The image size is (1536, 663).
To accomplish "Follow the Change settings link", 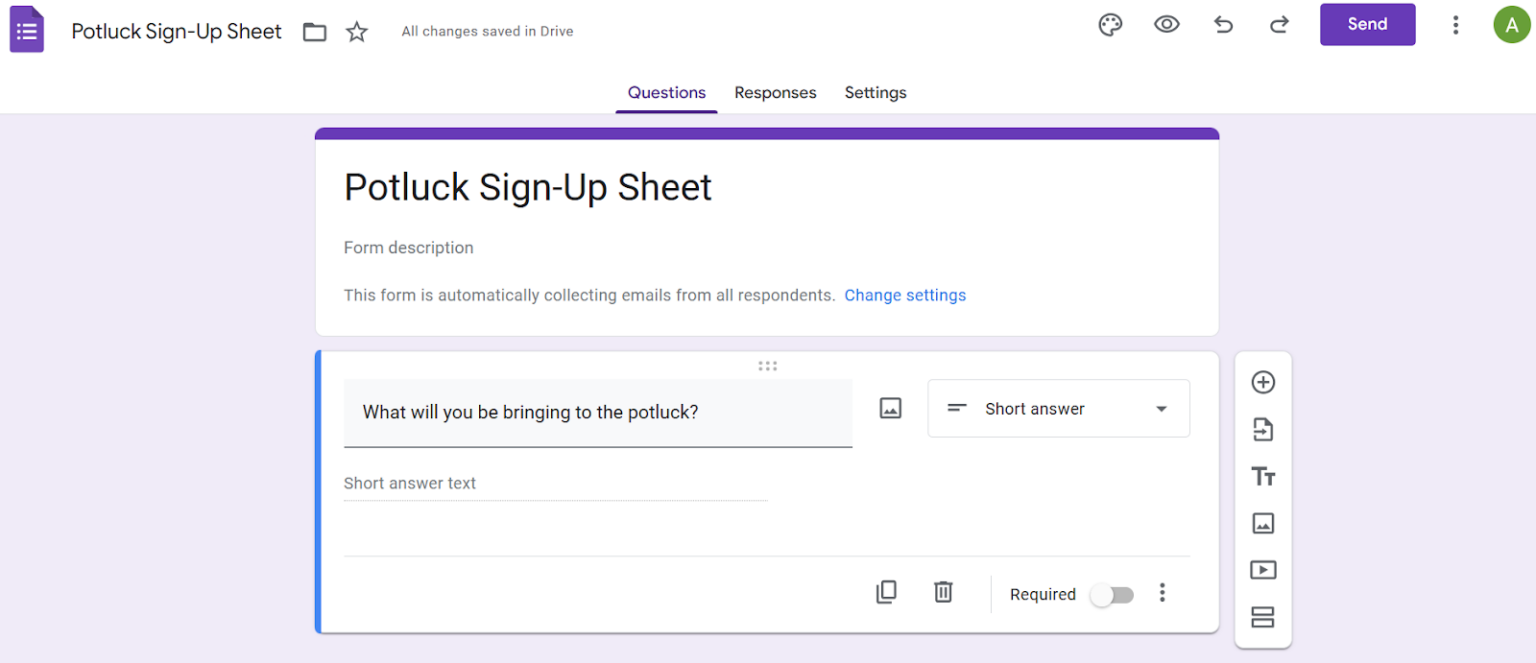I will tap(905, 295).
